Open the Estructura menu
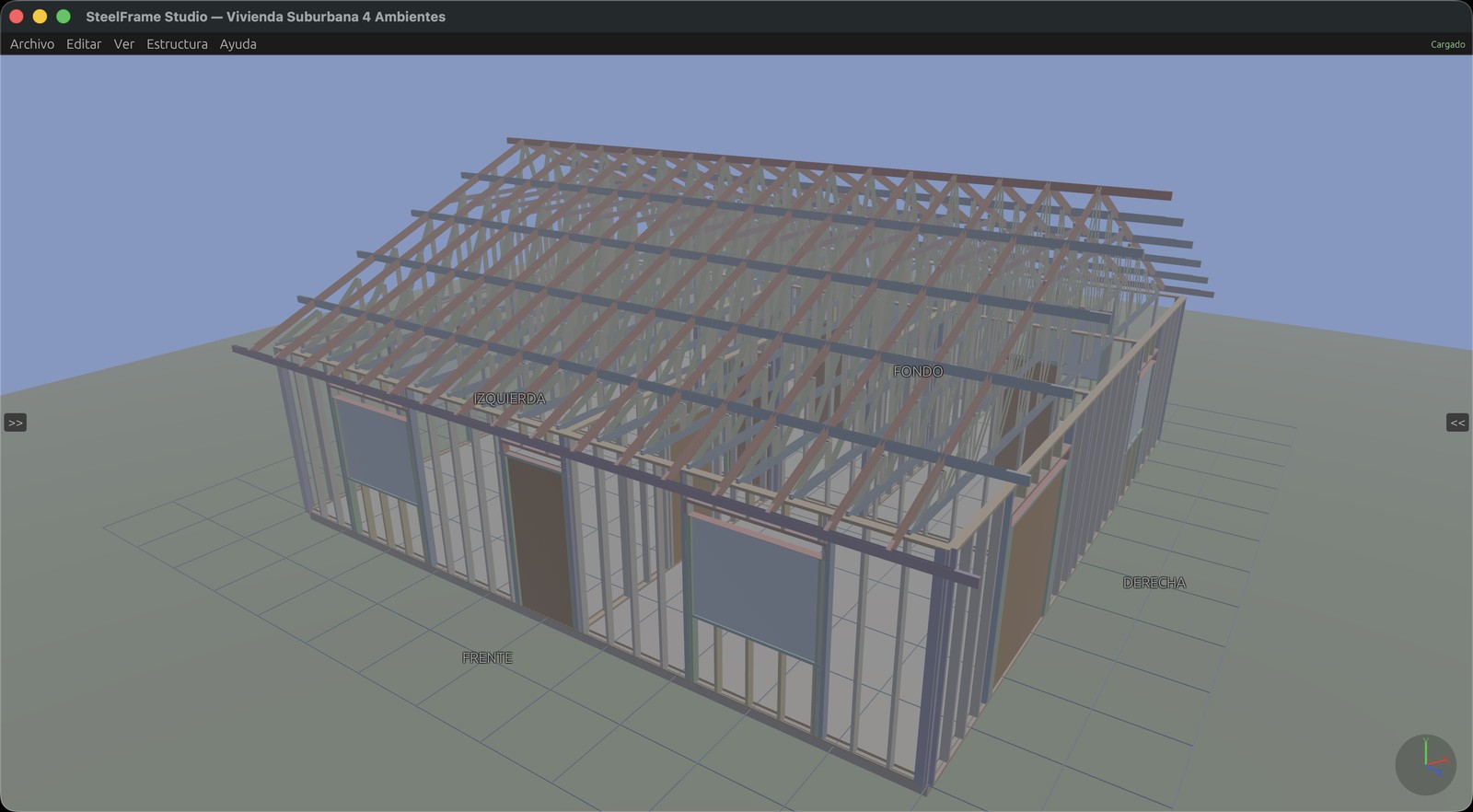1473x812 pixels. click(177, 44)
